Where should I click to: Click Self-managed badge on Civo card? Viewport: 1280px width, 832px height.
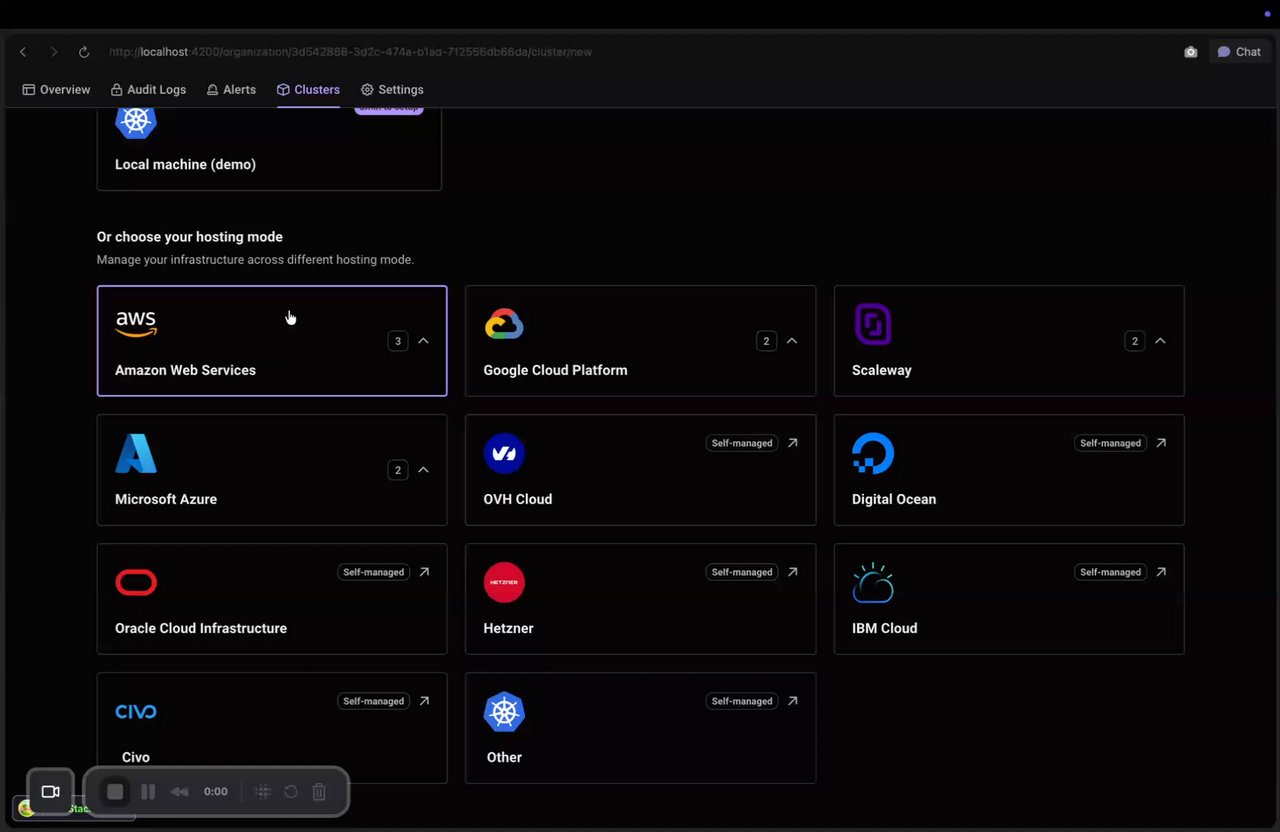[x=373, y=701]
